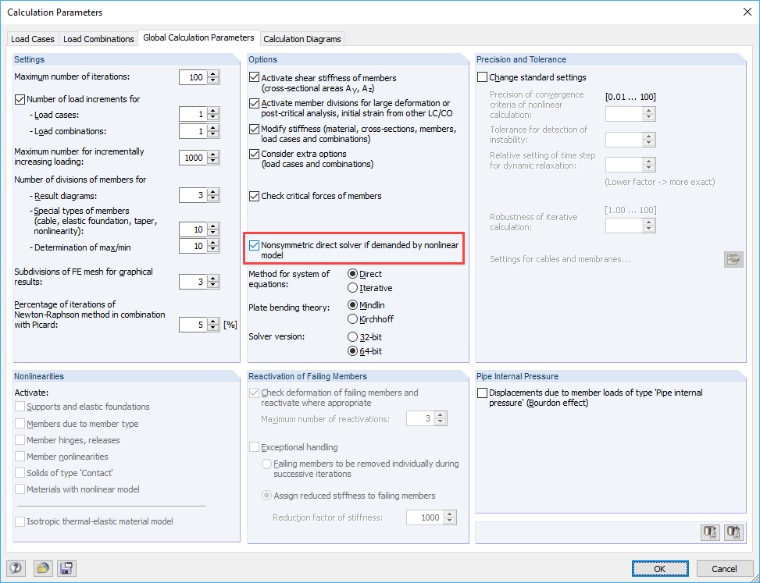Toggle Consider extra options checkbox
This screenshot has height=583, width=760.
click(254, 154)
